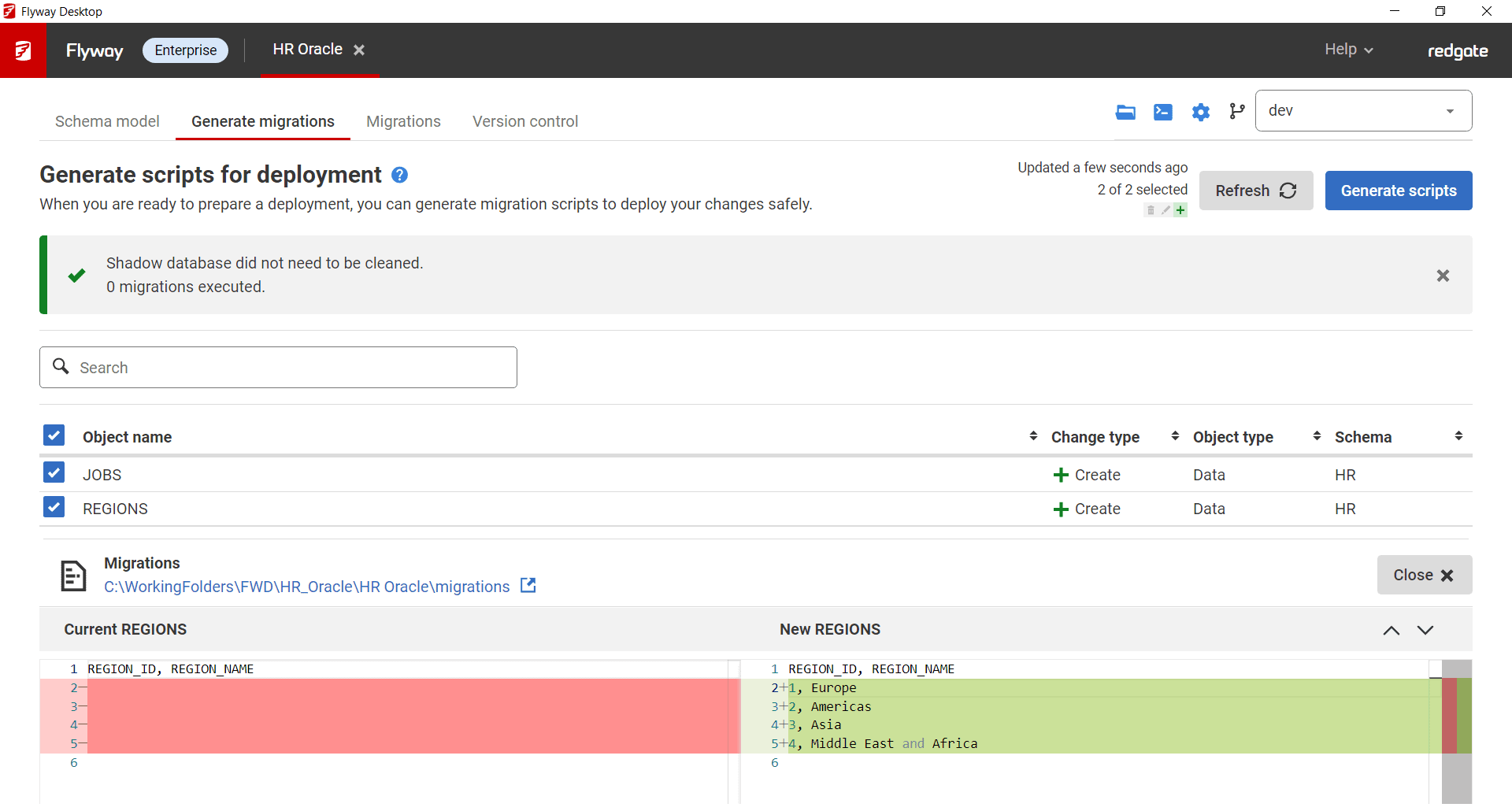Open the Version control tab

(x=525, y=121)
